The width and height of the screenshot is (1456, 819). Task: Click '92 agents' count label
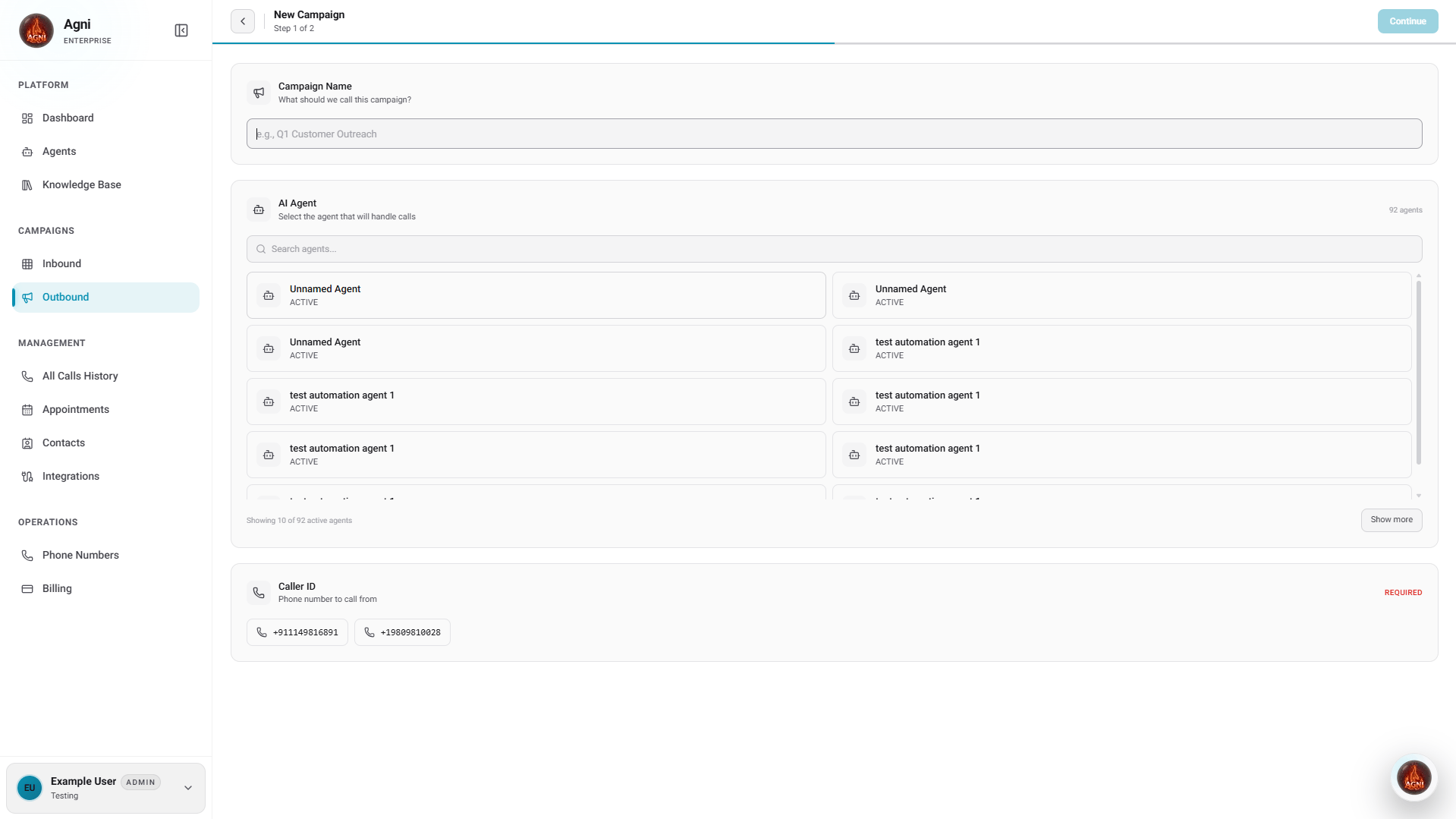pyautogui.click(x=1405, y=210)
